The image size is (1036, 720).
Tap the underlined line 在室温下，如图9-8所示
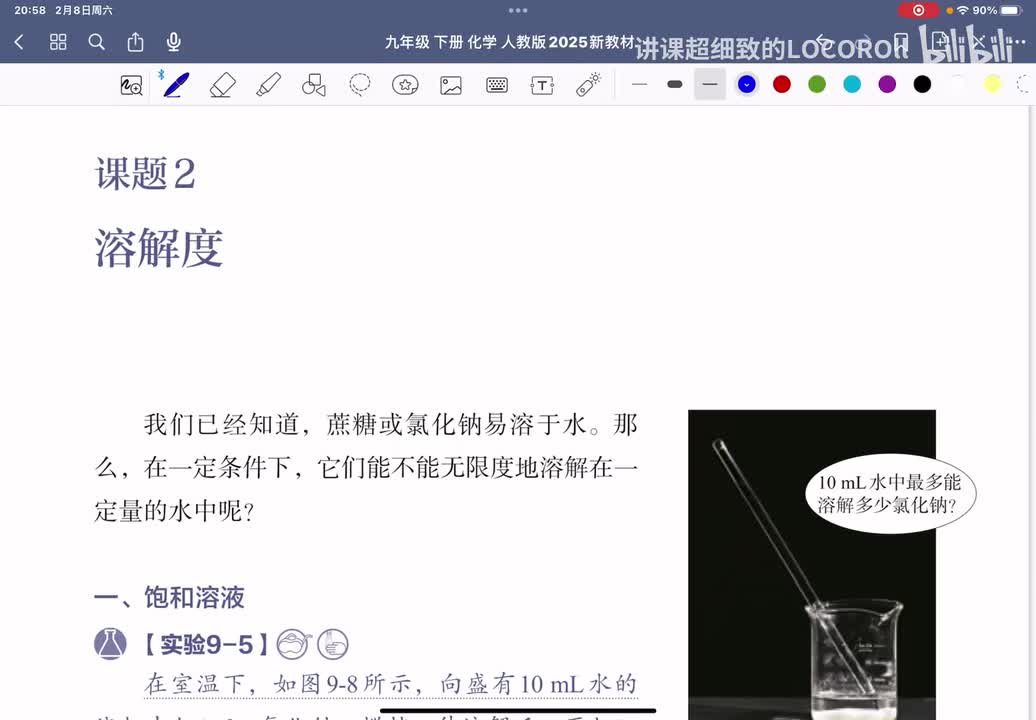[390, 684]
